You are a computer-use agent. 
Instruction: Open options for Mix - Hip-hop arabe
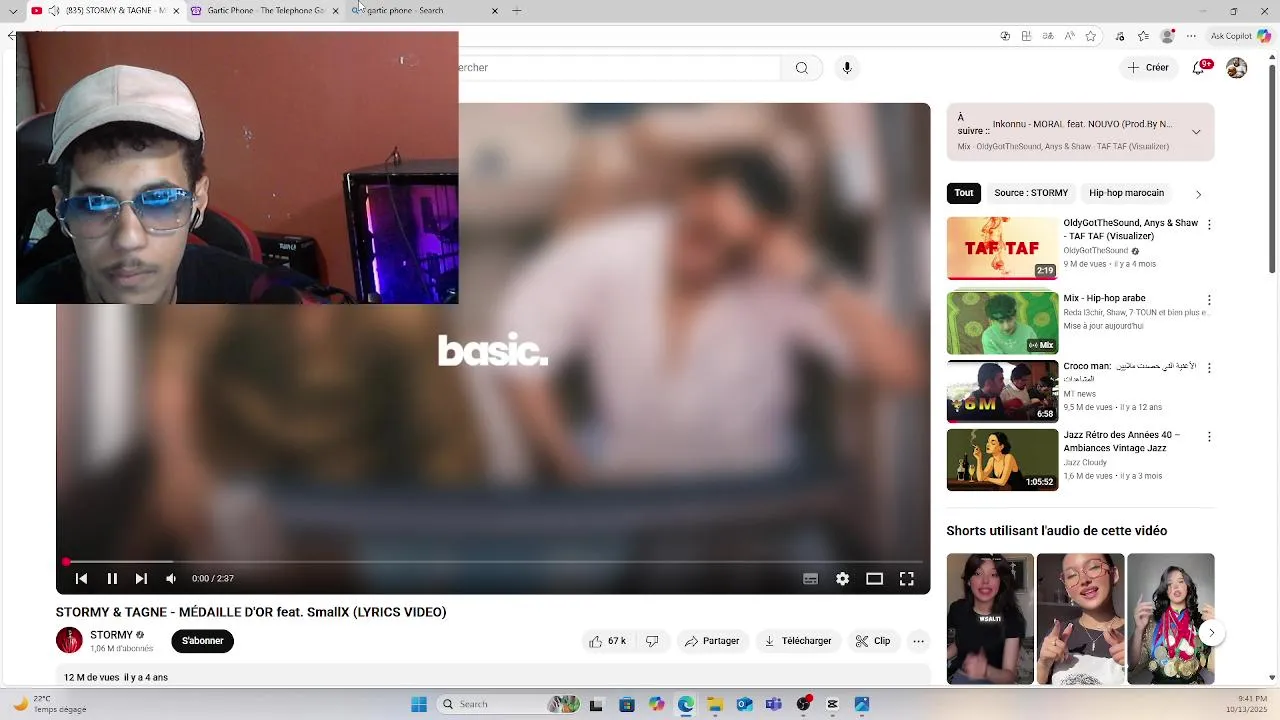[x=1209, y=300]
